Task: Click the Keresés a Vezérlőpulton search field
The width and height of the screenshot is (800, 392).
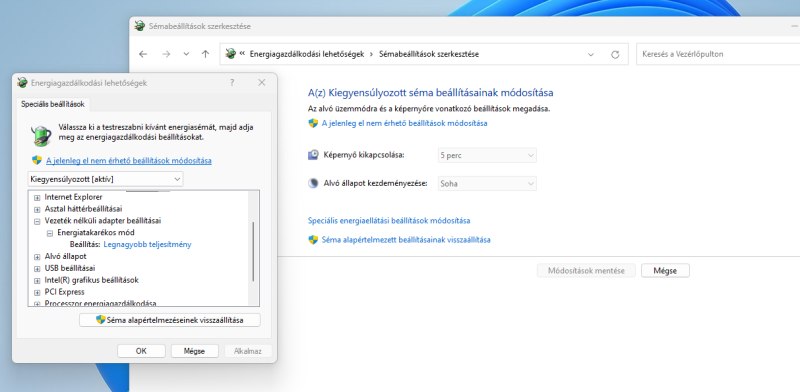Action: (718, 54)
